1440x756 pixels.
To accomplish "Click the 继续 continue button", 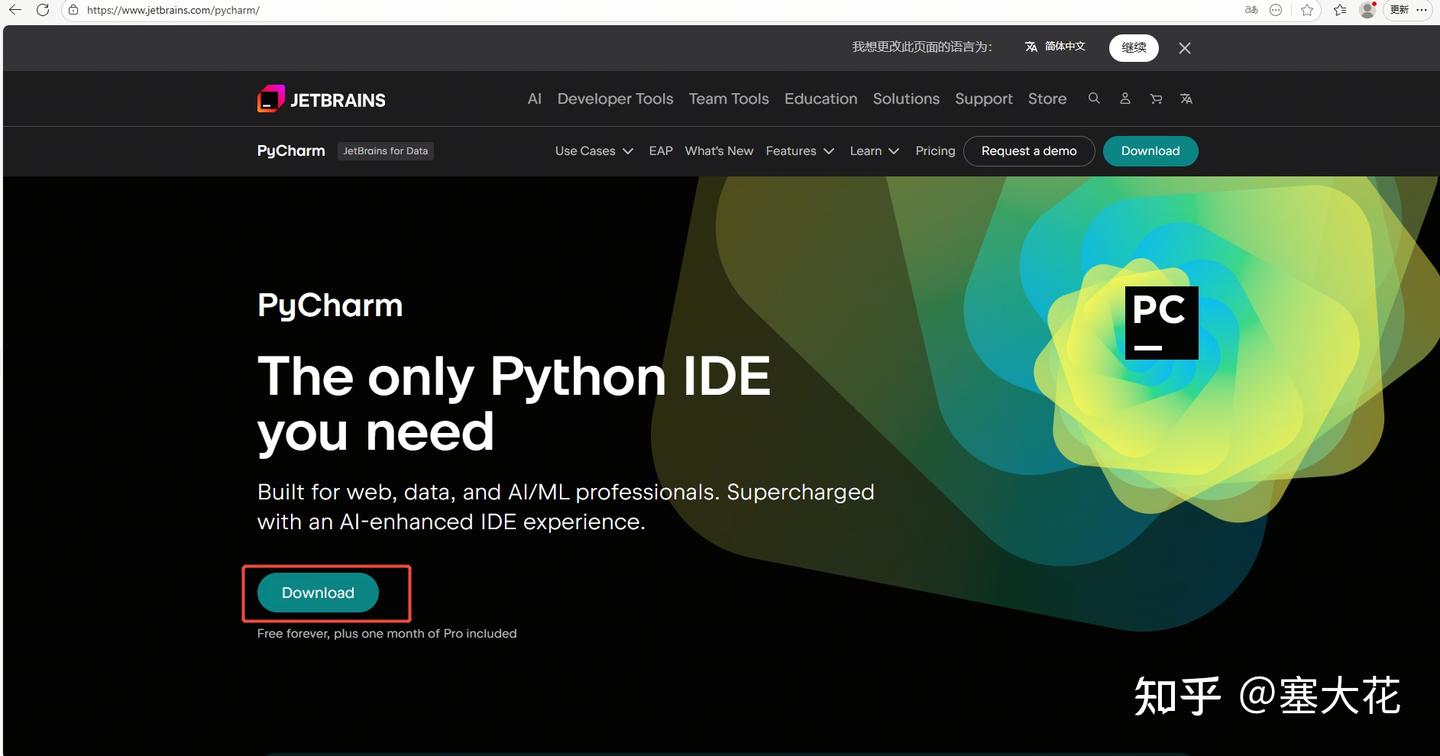I will click(x=1134, y=47).
